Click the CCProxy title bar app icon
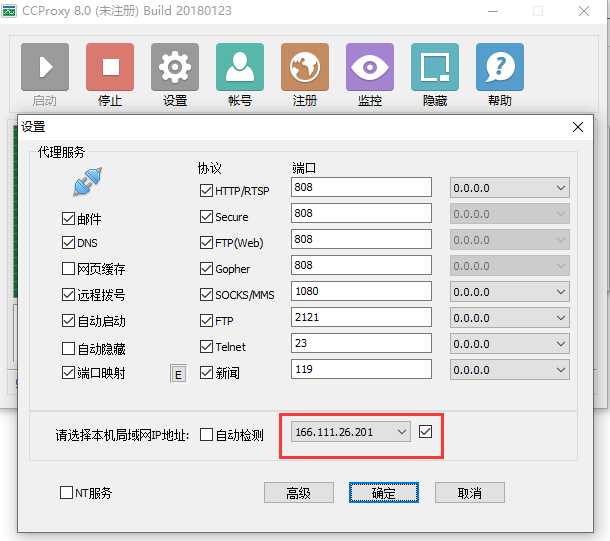Screen dimensions: 610x541 (9, 11)
